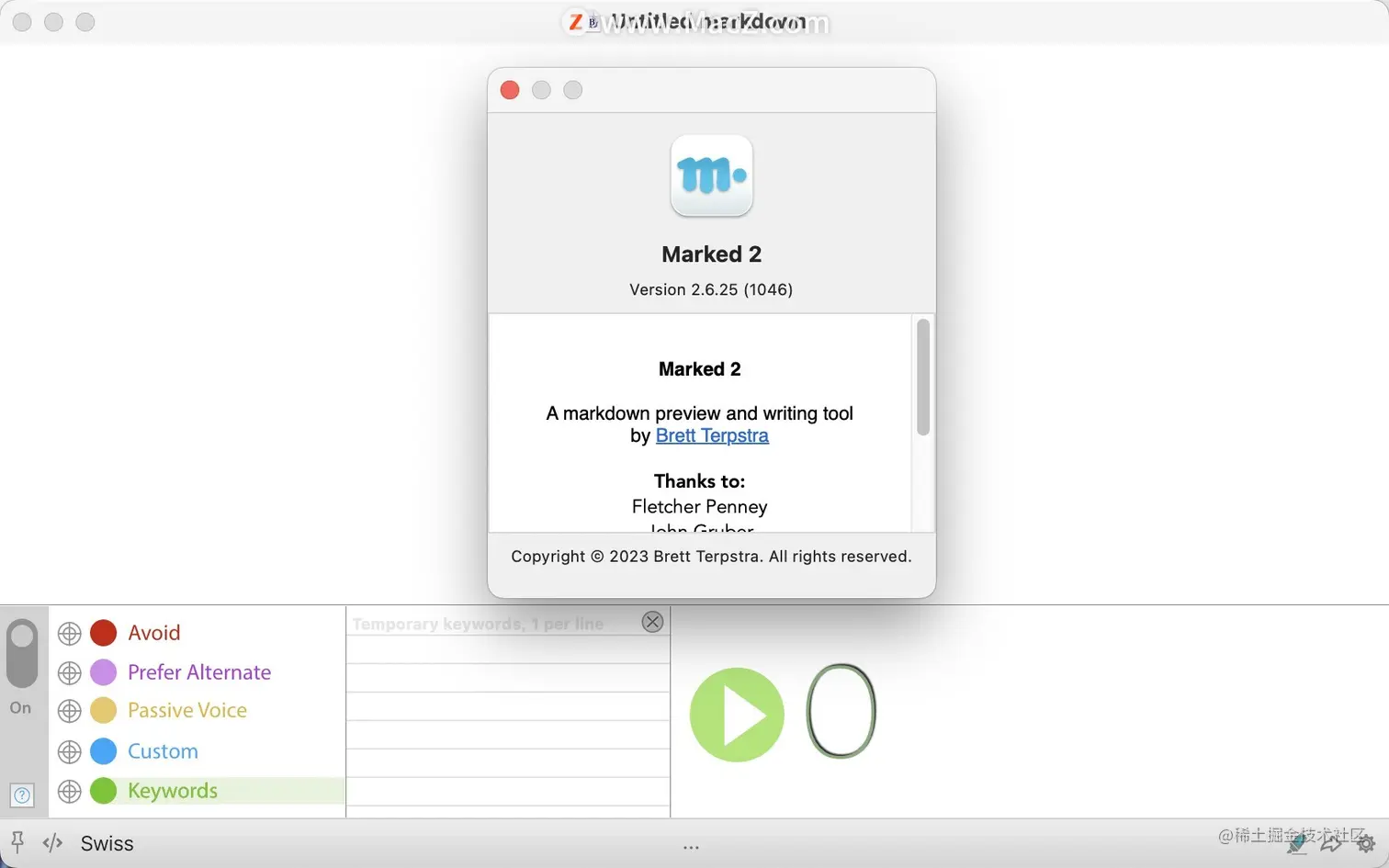This screenshot has width=1389, height=868.
Task: Click the yellow Passive Voice color circle
Action: [104, 711]
